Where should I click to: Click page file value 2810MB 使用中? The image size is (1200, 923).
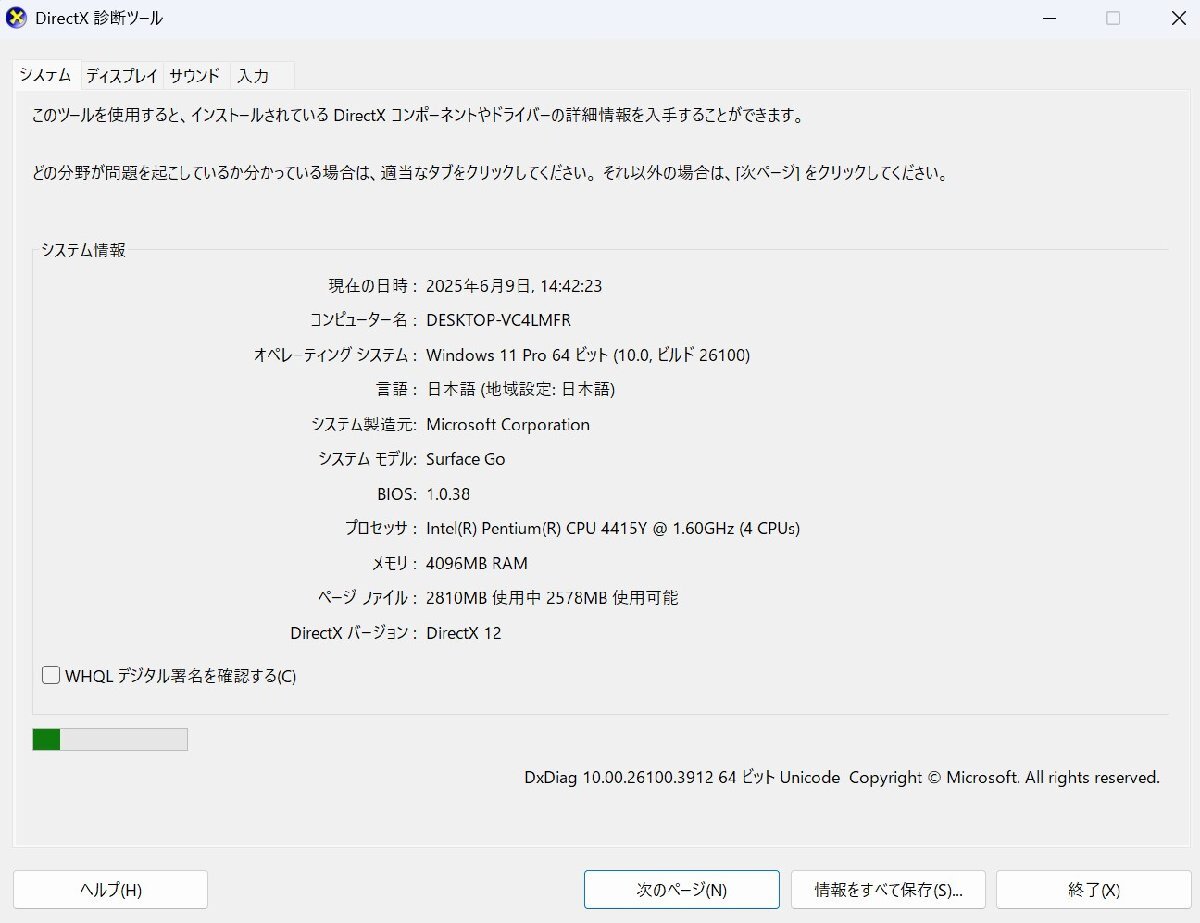[x=552, y=598]
